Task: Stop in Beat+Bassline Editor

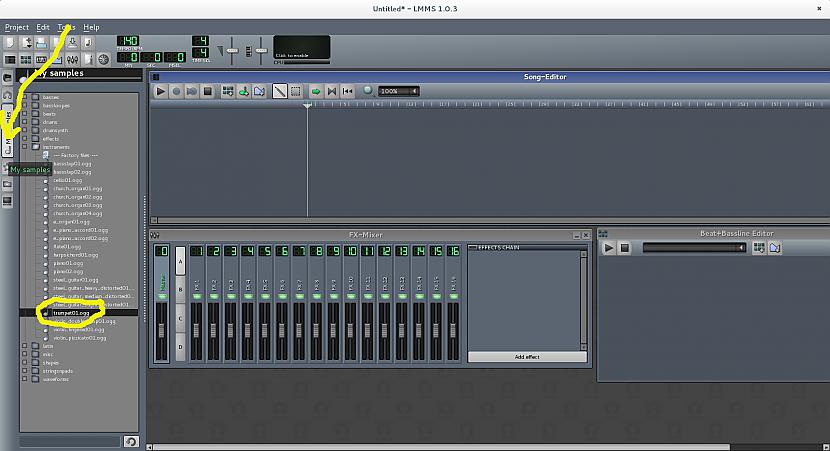Action: (x=625, y=247)
